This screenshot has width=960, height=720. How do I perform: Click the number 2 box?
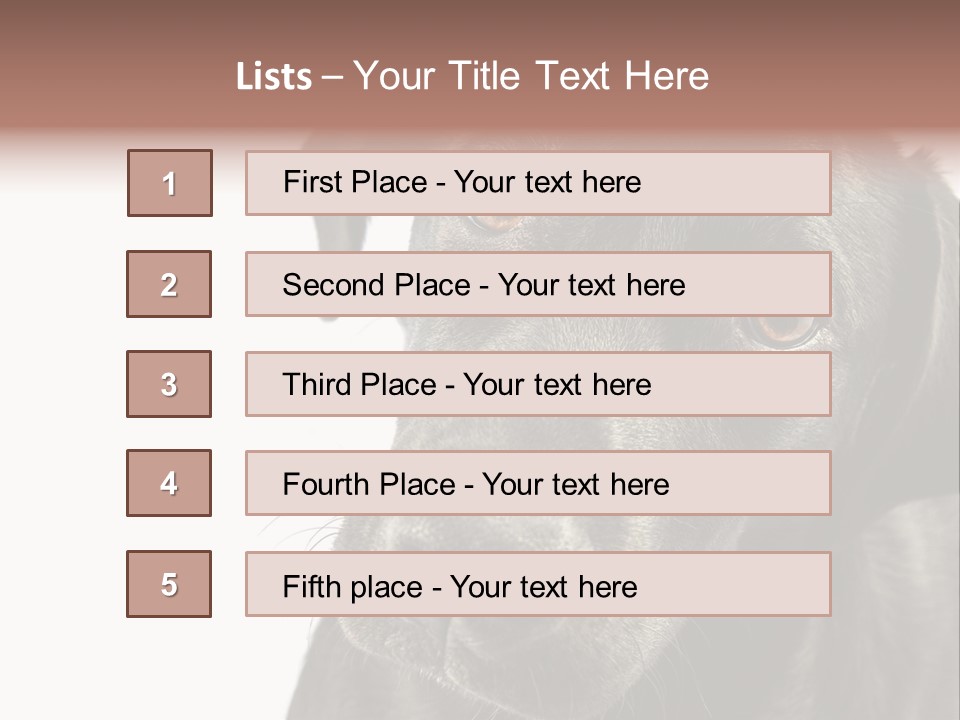[169, 284]
